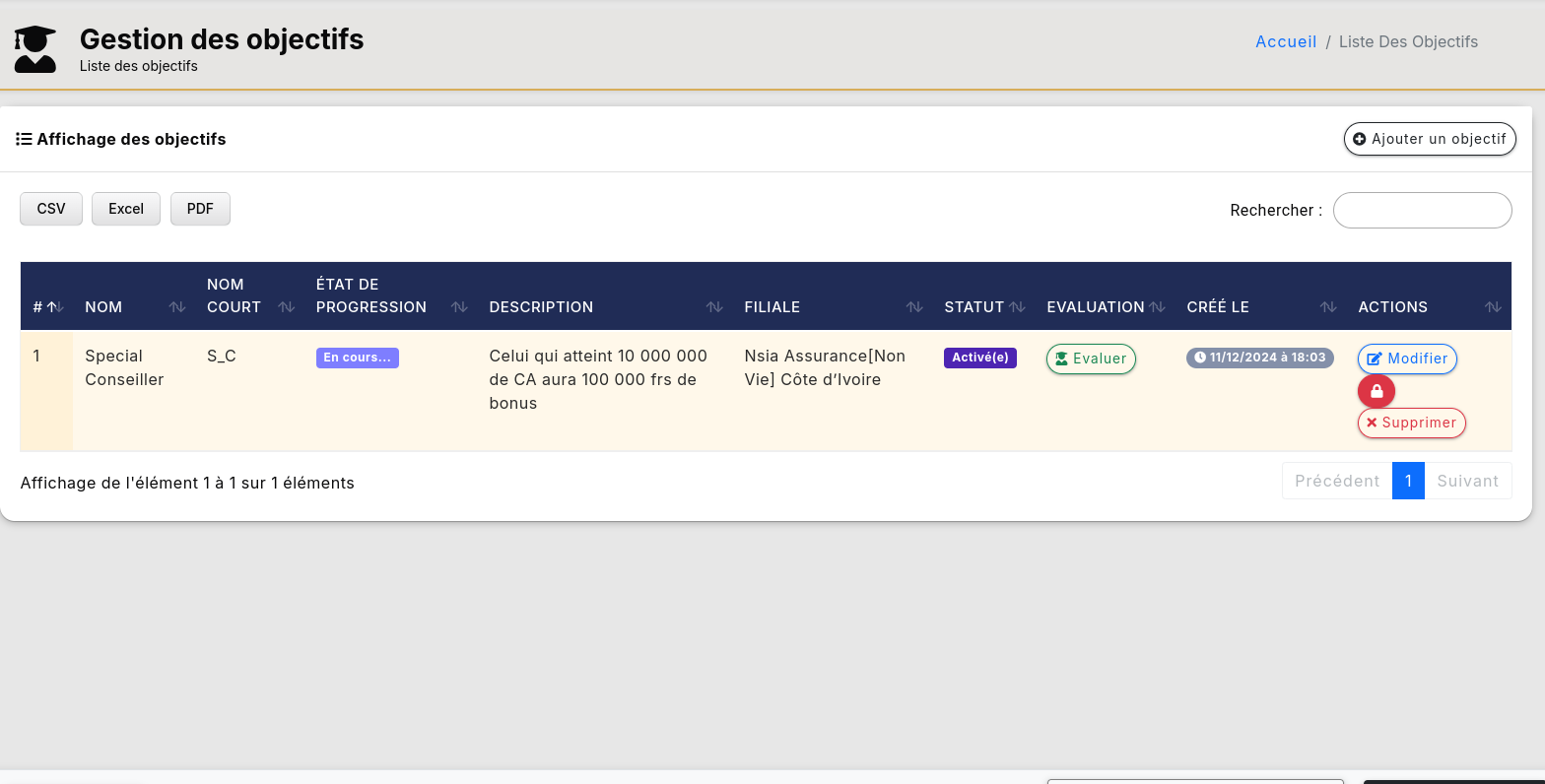Click Modifier for Special Conseiller objective
The width and height of the screenshot is (1545, 784).
[1407, 359]
